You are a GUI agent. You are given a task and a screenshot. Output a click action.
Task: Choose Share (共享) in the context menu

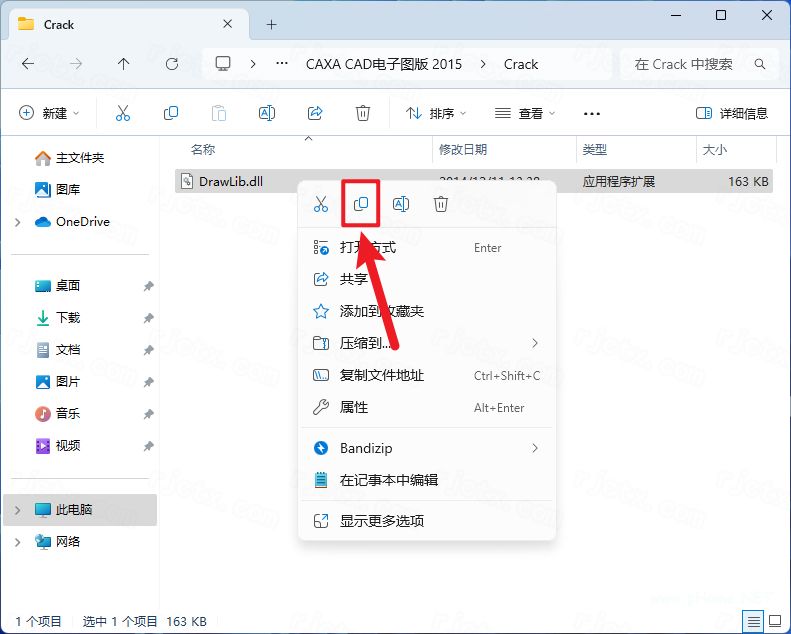click(427, 279)
